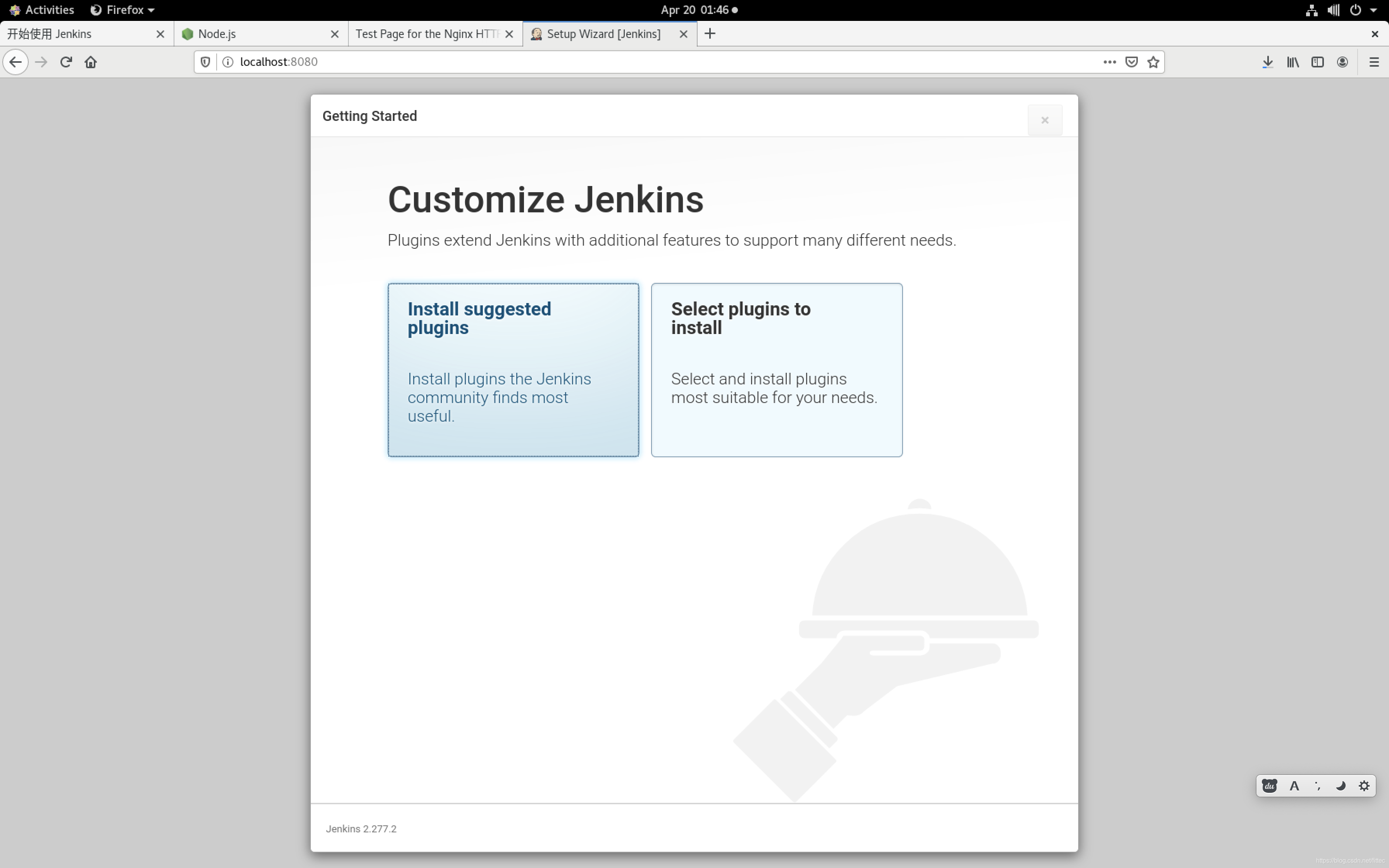This screenshot has height=868, width=1389.
Task: Toggle the moon icon on input bar
Action: click(1341, 786)
